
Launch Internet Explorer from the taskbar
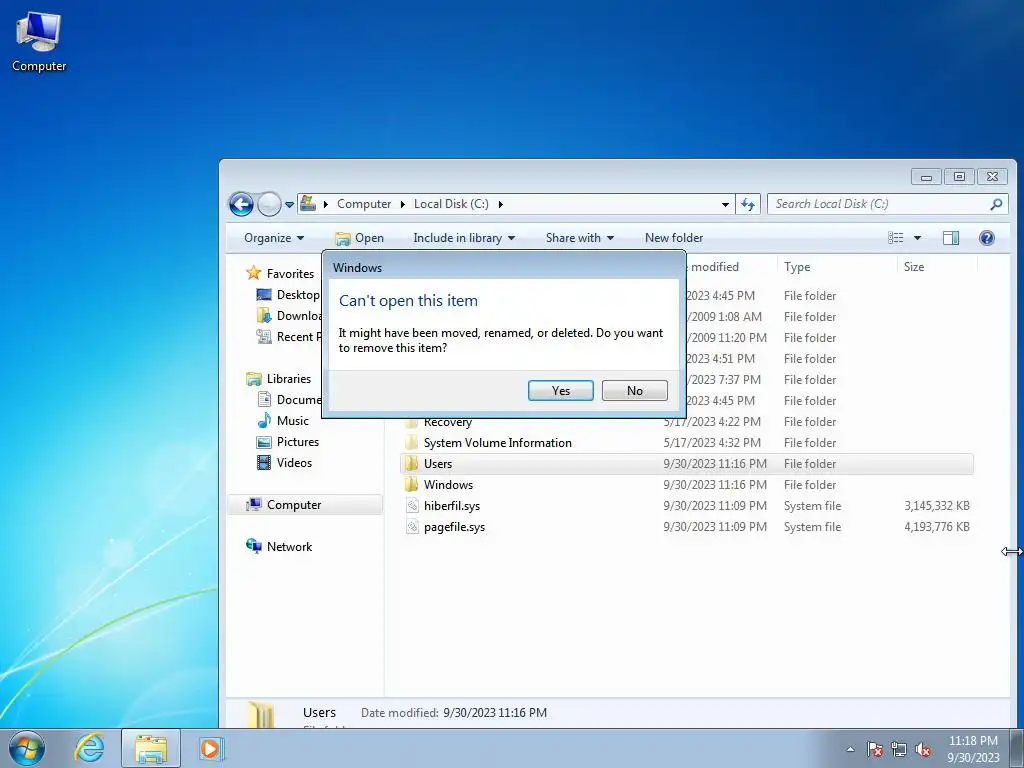89,748
